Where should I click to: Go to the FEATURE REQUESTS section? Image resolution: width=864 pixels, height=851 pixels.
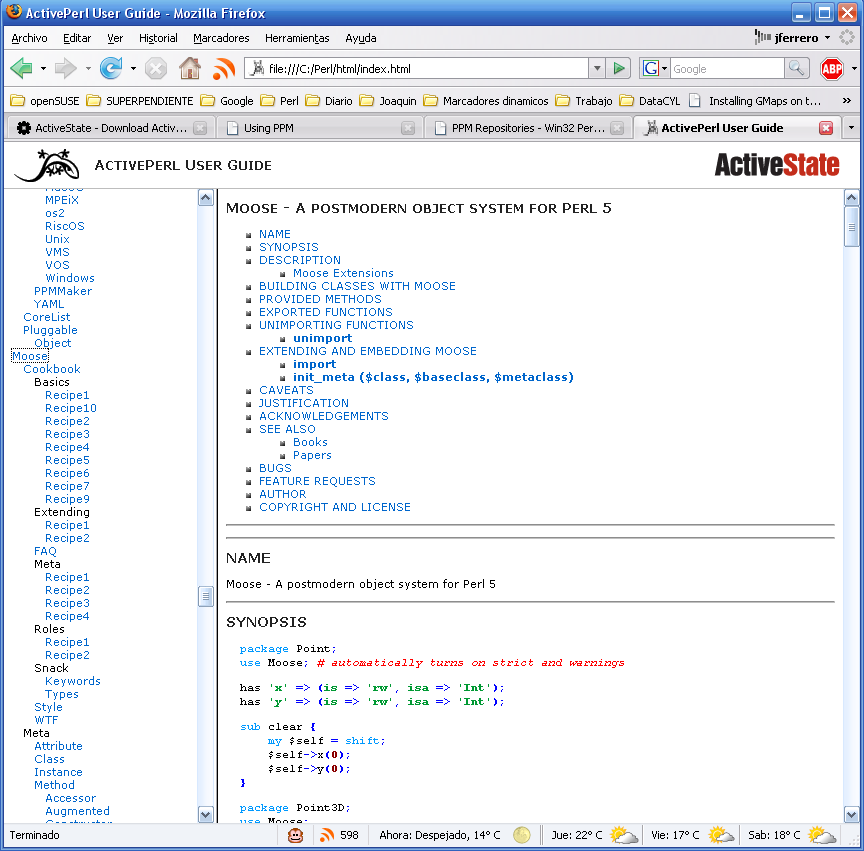point(317,481)
